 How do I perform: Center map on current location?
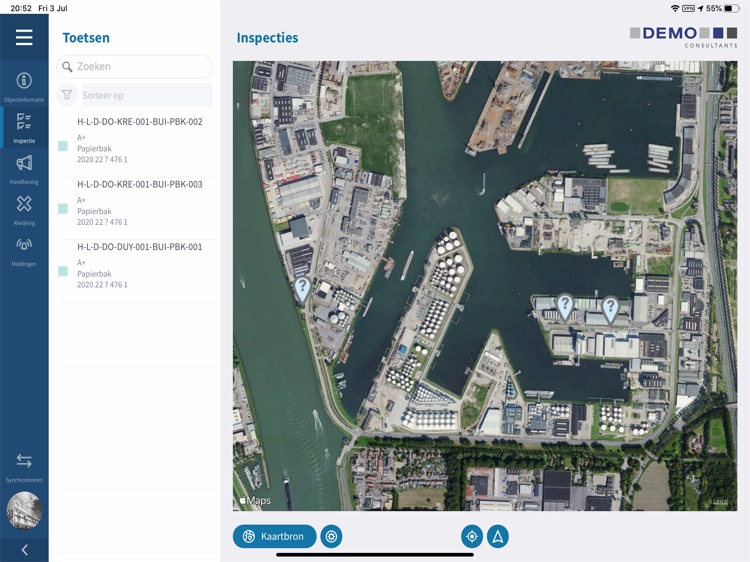472,536
